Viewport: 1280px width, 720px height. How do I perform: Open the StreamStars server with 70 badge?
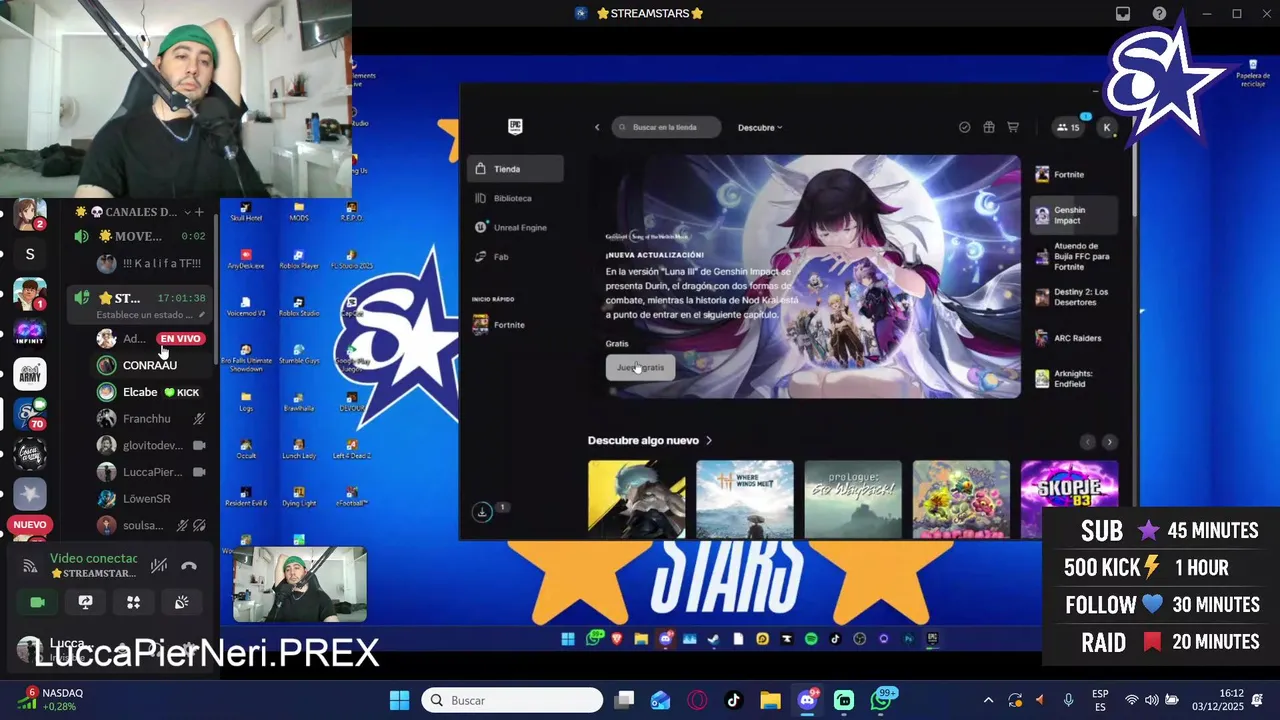pyautogui.click(x=30, y=414)
